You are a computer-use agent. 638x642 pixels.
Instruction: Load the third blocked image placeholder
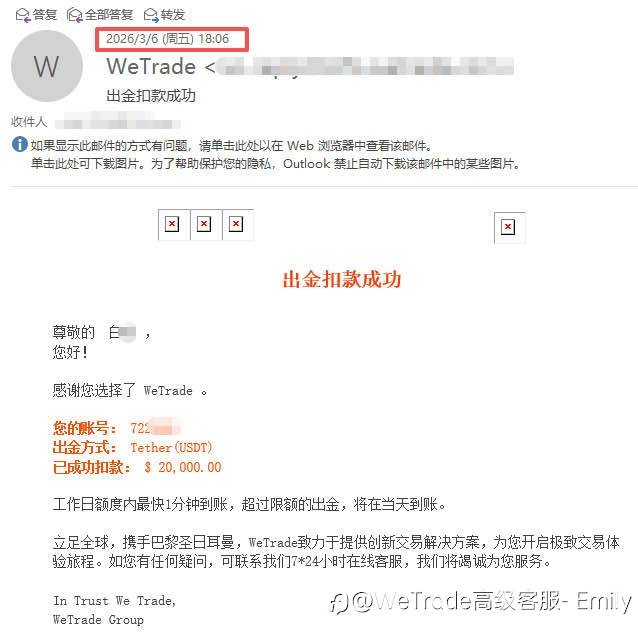[236, 224]
